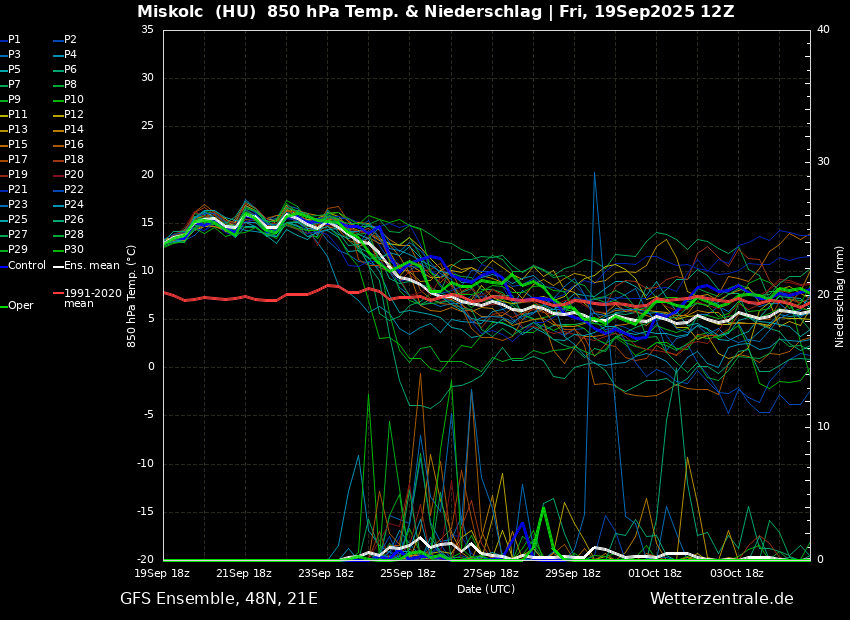This screenshot has width=850, height=620.
Task: Click the Date (UTC) axis label
Action: (486, 589)
